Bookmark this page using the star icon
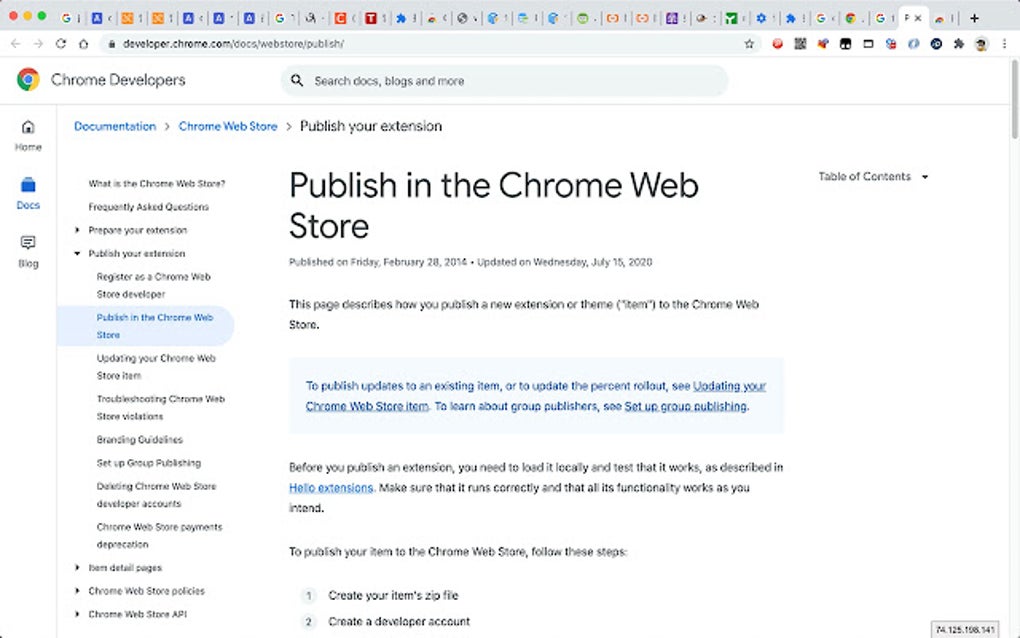The image size is (1020, 638). pyautogui.click(x=749, y=43)
